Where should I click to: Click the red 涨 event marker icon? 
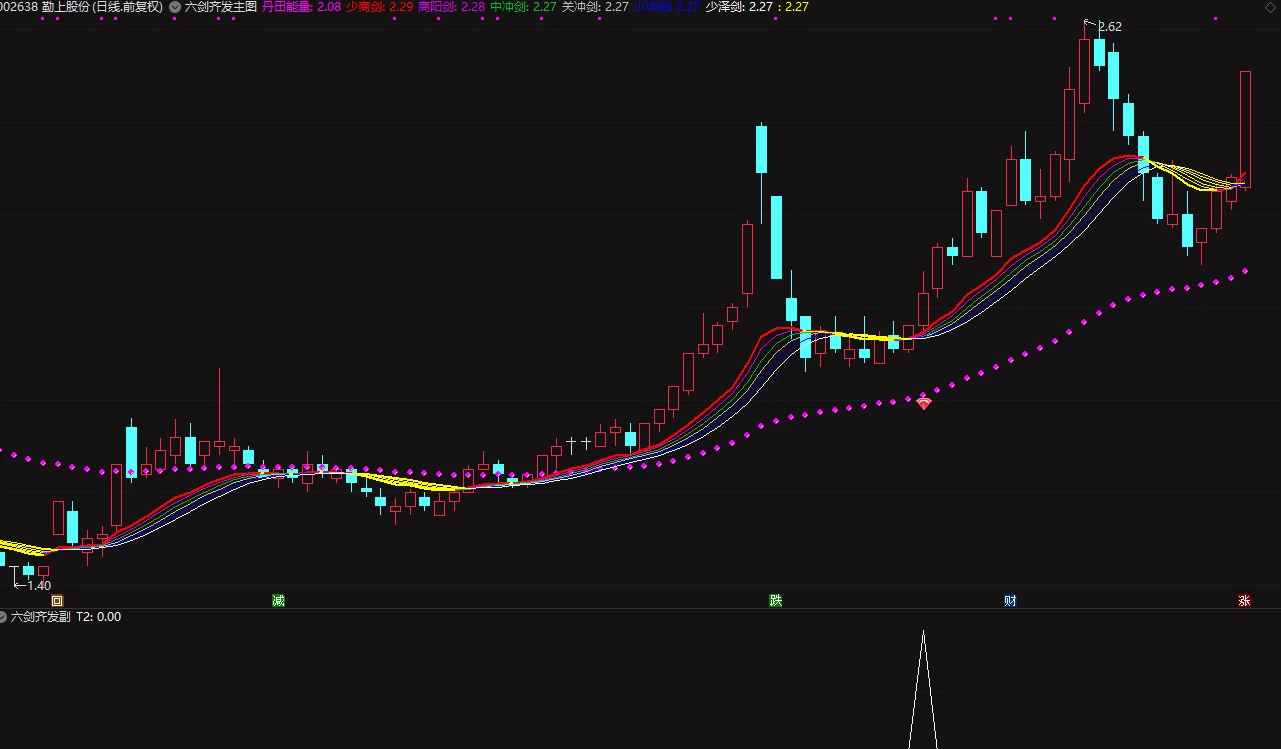click(x=1244, y=601)
